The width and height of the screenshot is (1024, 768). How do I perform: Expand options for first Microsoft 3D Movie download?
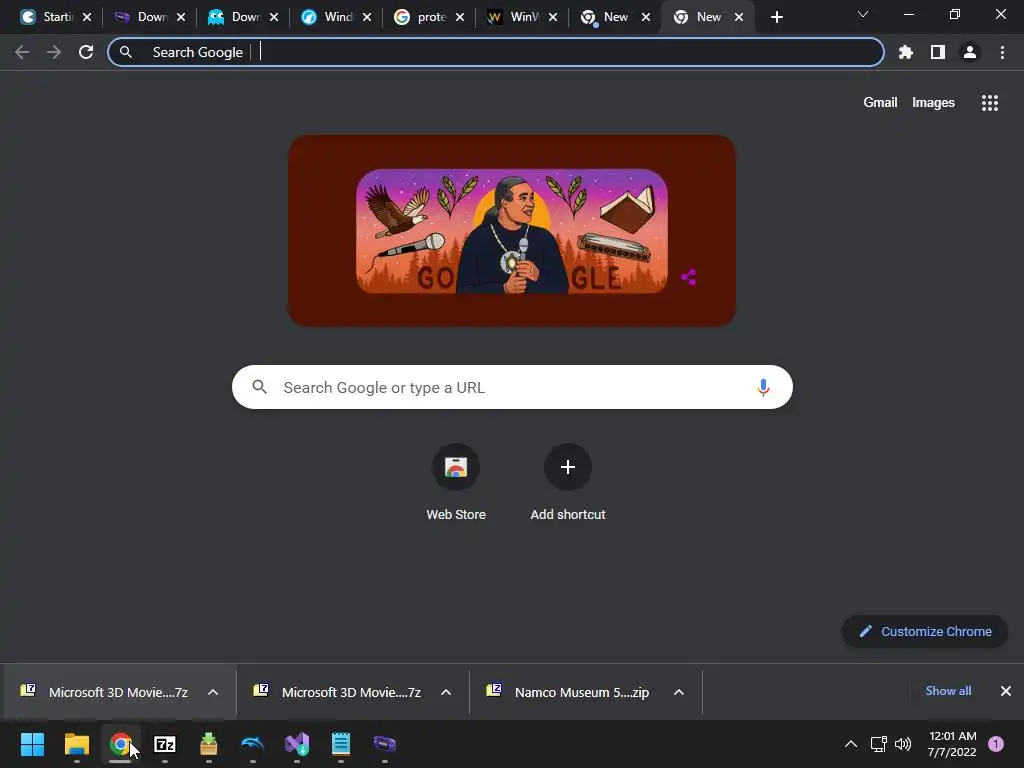pyautogui.click(x=213, y=692)
